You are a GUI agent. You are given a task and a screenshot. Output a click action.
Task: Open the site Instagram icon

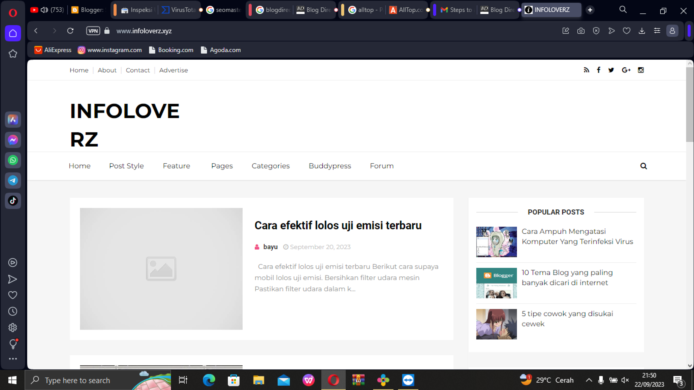click(x=641, y=70)
